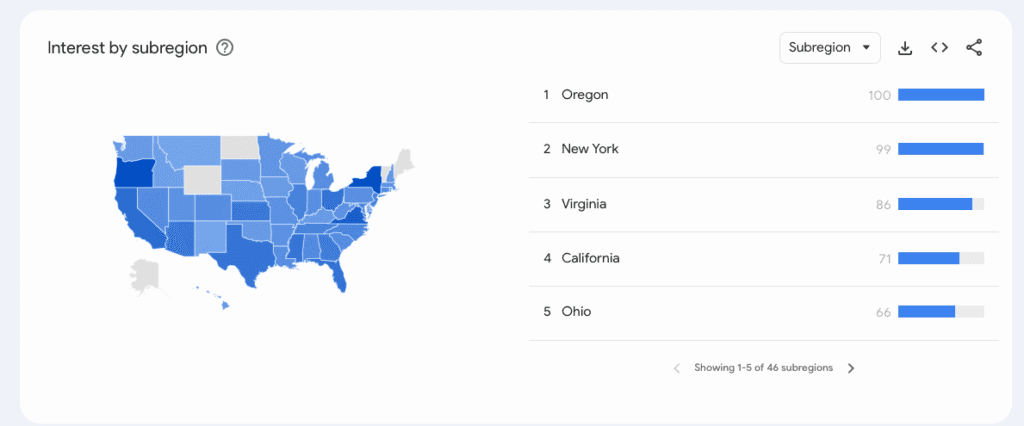This screenshot has width=1024, height=426.
Task: Select New York in the list
Action: (x=590, y=149)
